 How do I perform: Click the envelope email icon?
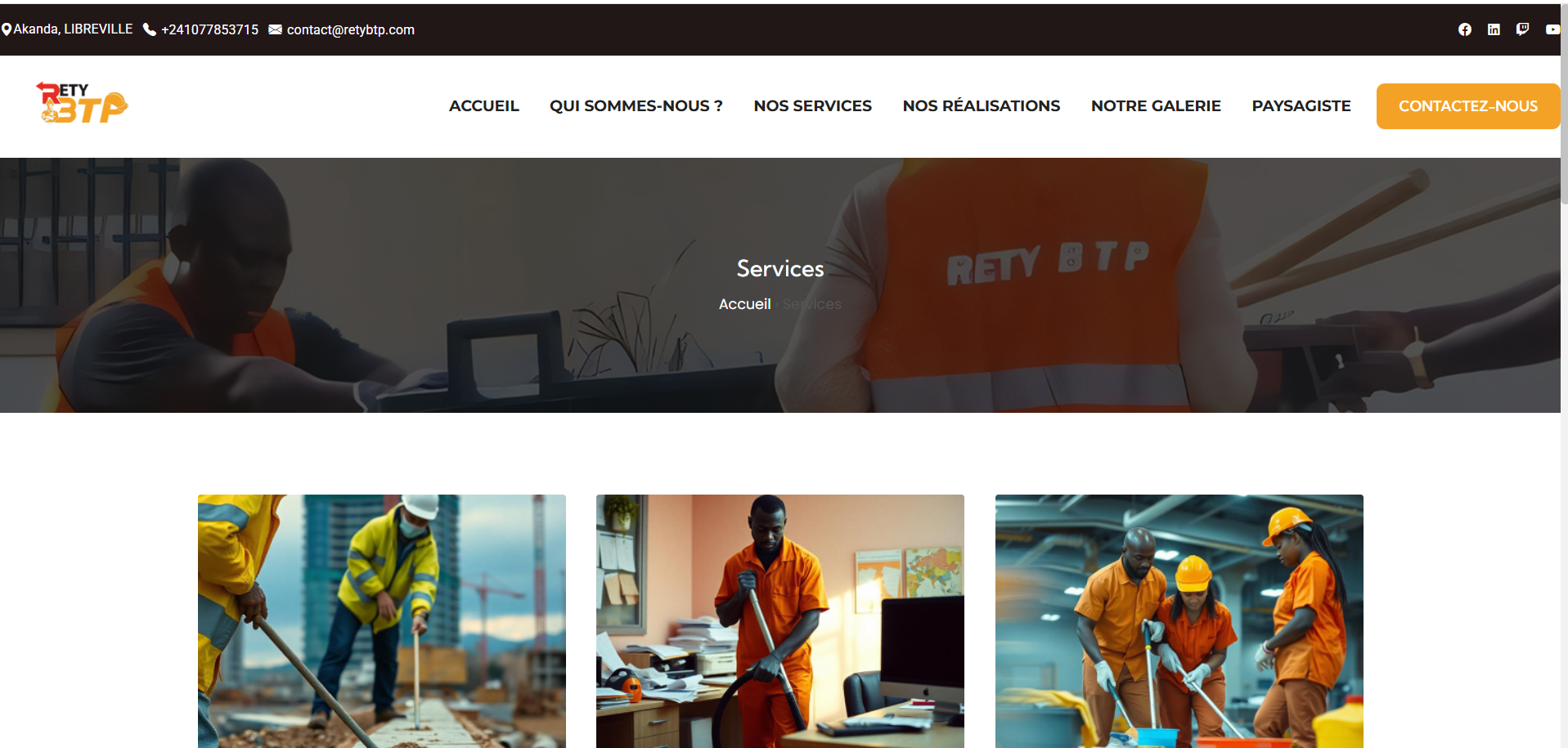276,29
